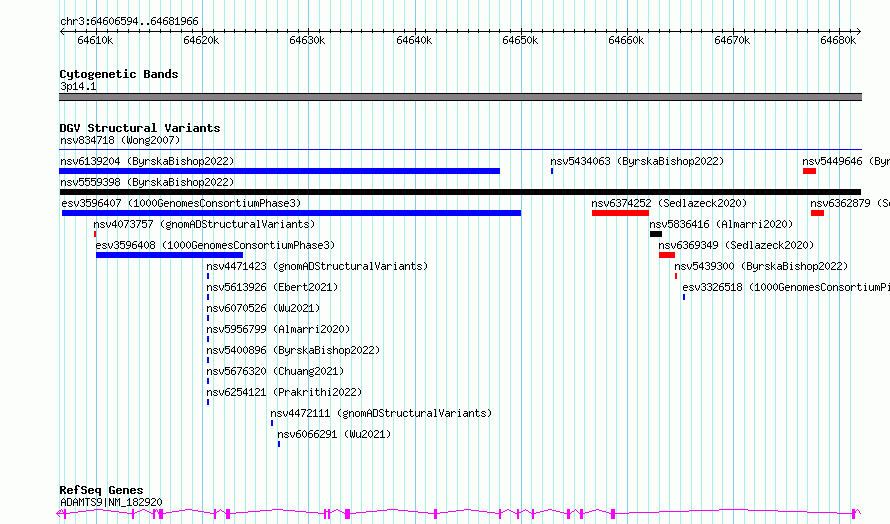The height and width of the screenshot is (524, 890).
Task: Click the 64630k ruler tick label
Action: click(307, 40)
